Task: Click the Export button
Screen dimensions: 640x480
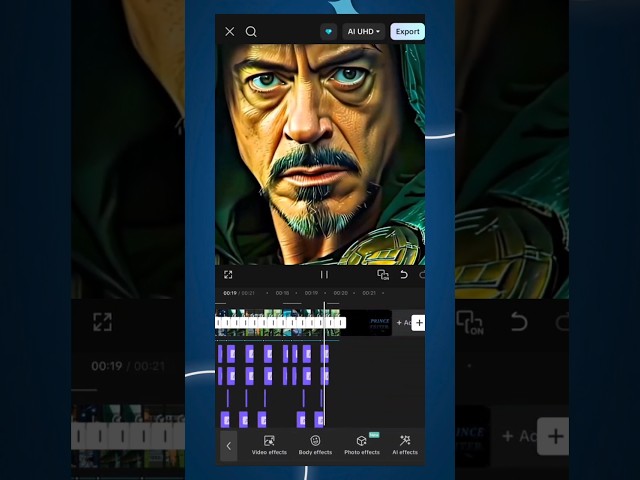Action: click(x=407, y=31)
